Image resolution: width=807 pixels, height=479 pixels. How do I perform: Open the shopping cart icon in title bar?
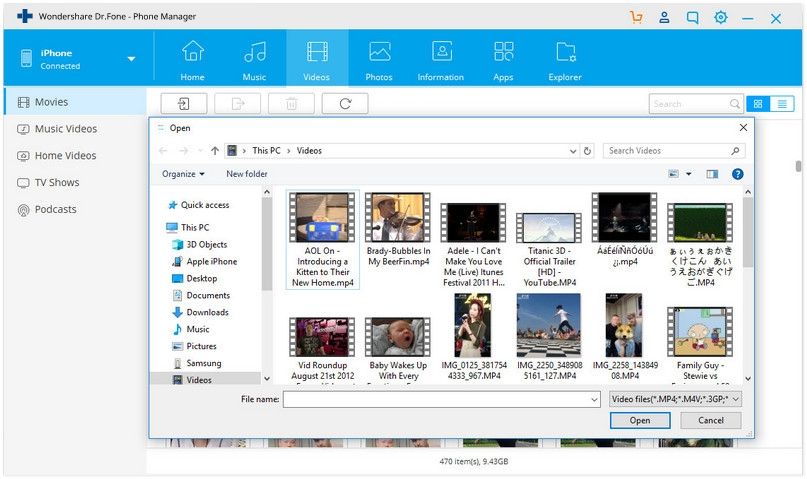tap(636, 17)
